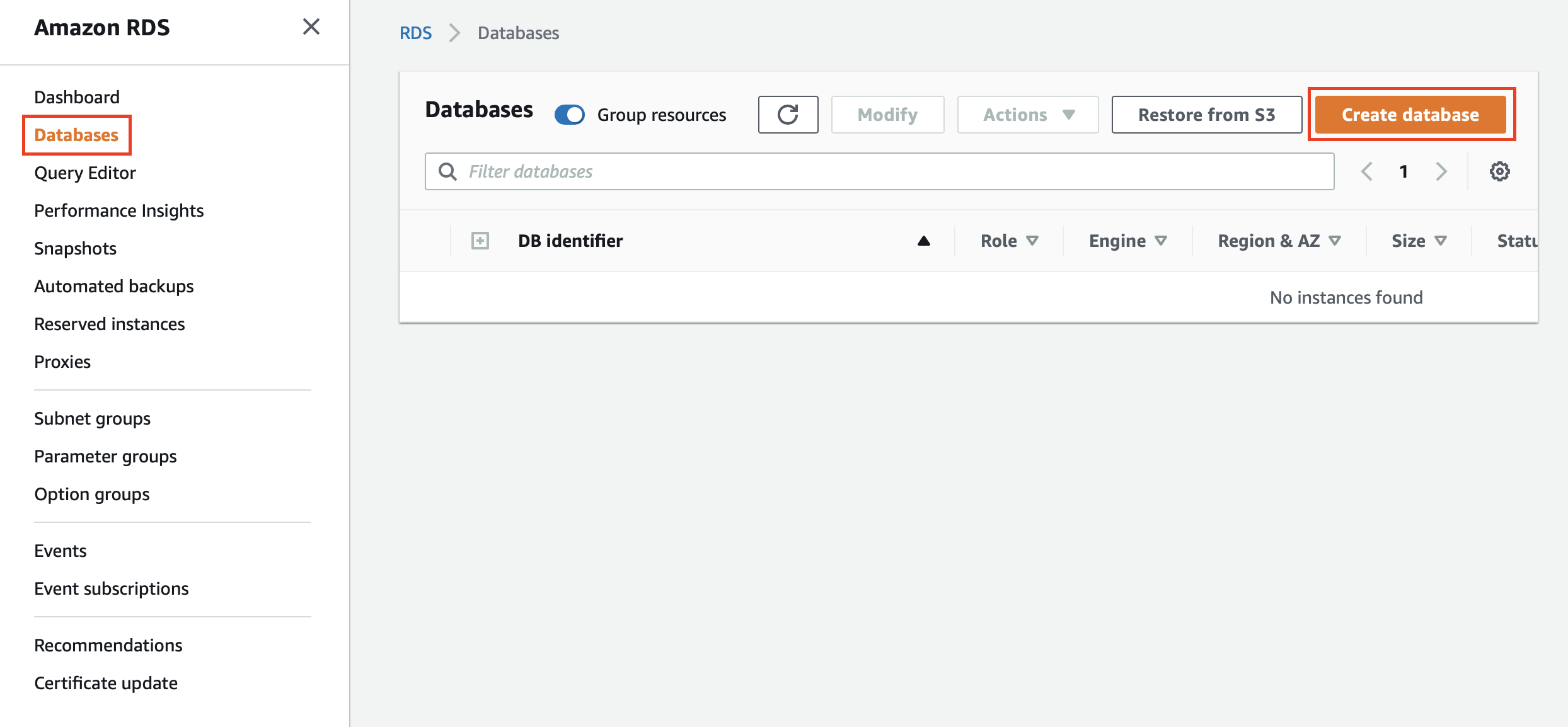1568x727 pixels.
Task: Open Parameter groups
Action: (x=105, y=456)
